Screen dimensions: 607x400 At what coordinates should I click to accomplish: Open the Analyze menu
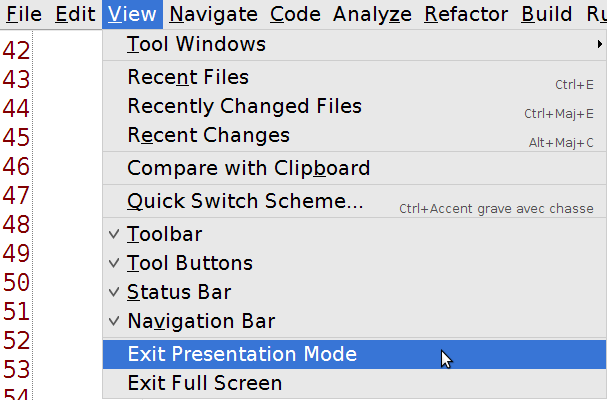[x=372, y=14]
